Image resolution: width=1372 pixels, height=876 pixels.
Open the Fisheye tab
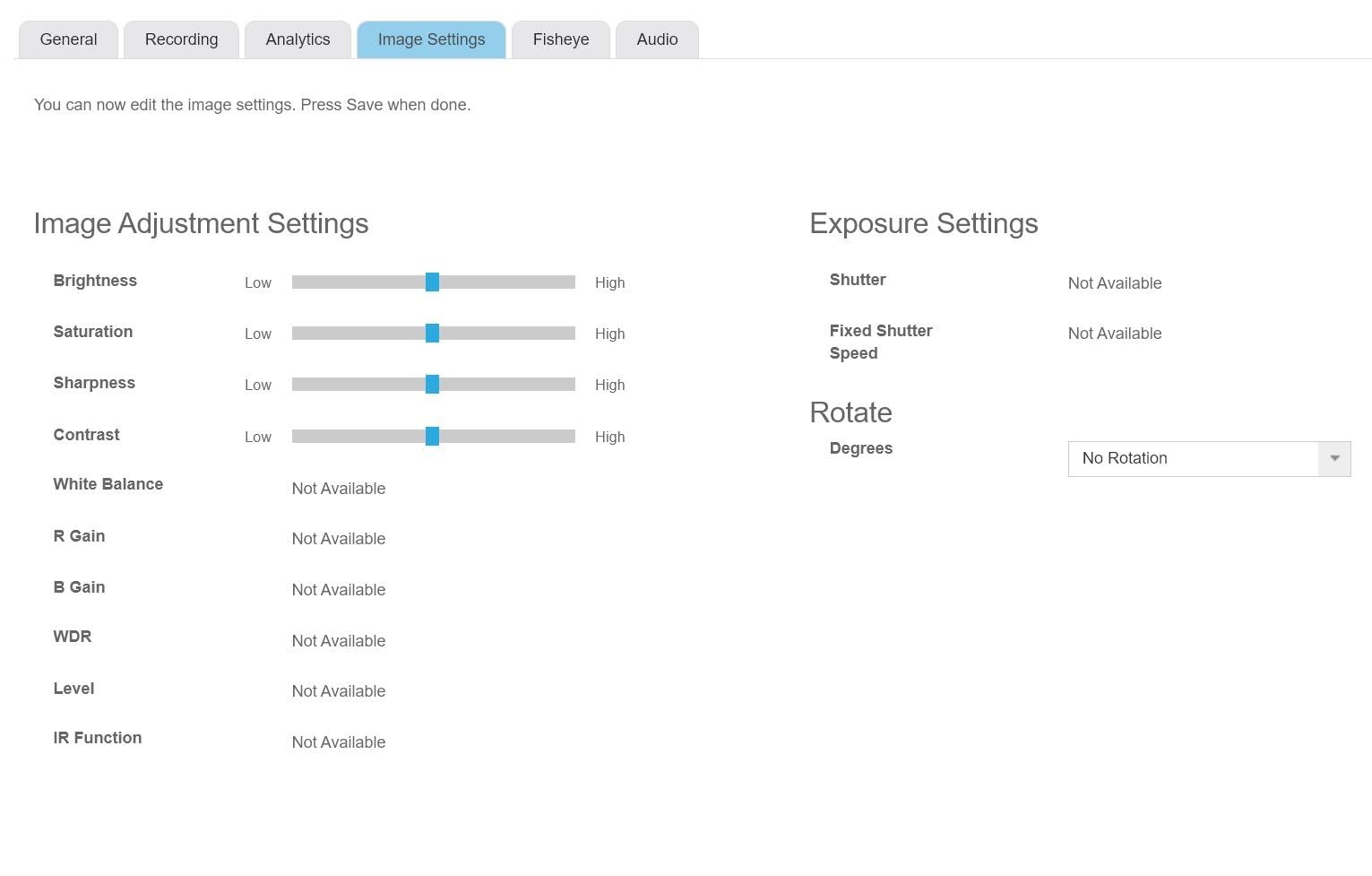(561, 39)
